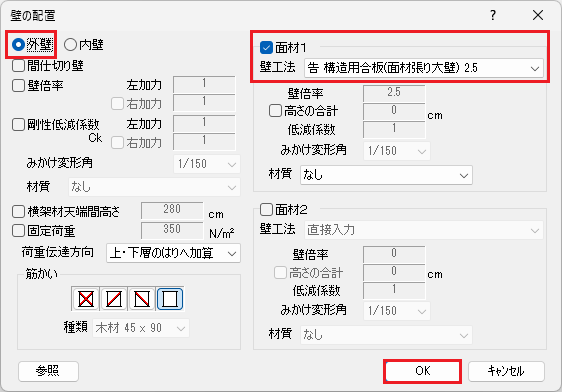Open the help question mark icon
Image resolution: width=562 pixels, height=392 pixels.
click(x=493, y=15)
